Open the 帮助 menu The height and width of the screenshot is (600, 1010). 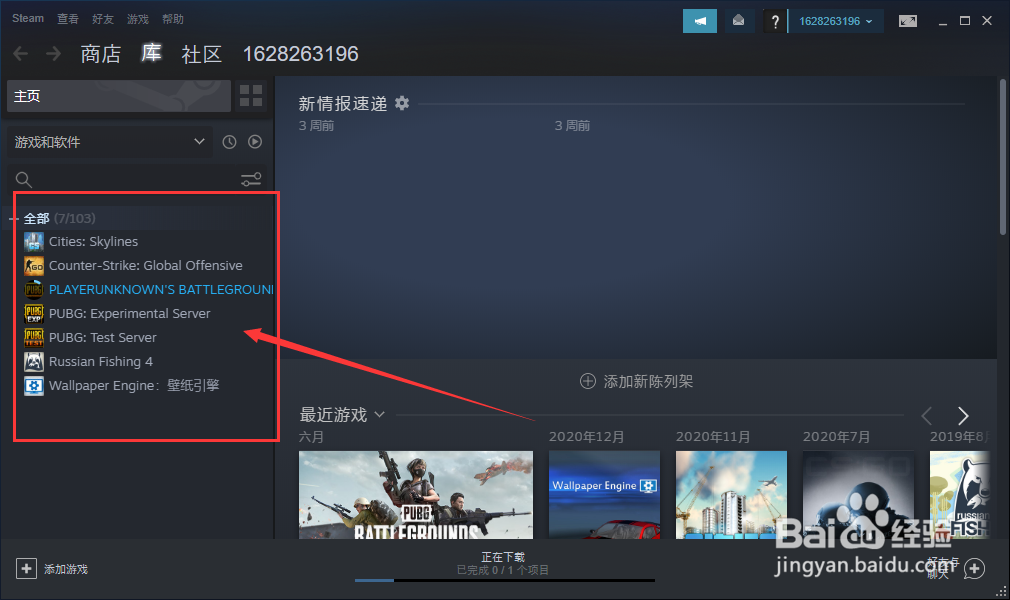click(173, 19)
